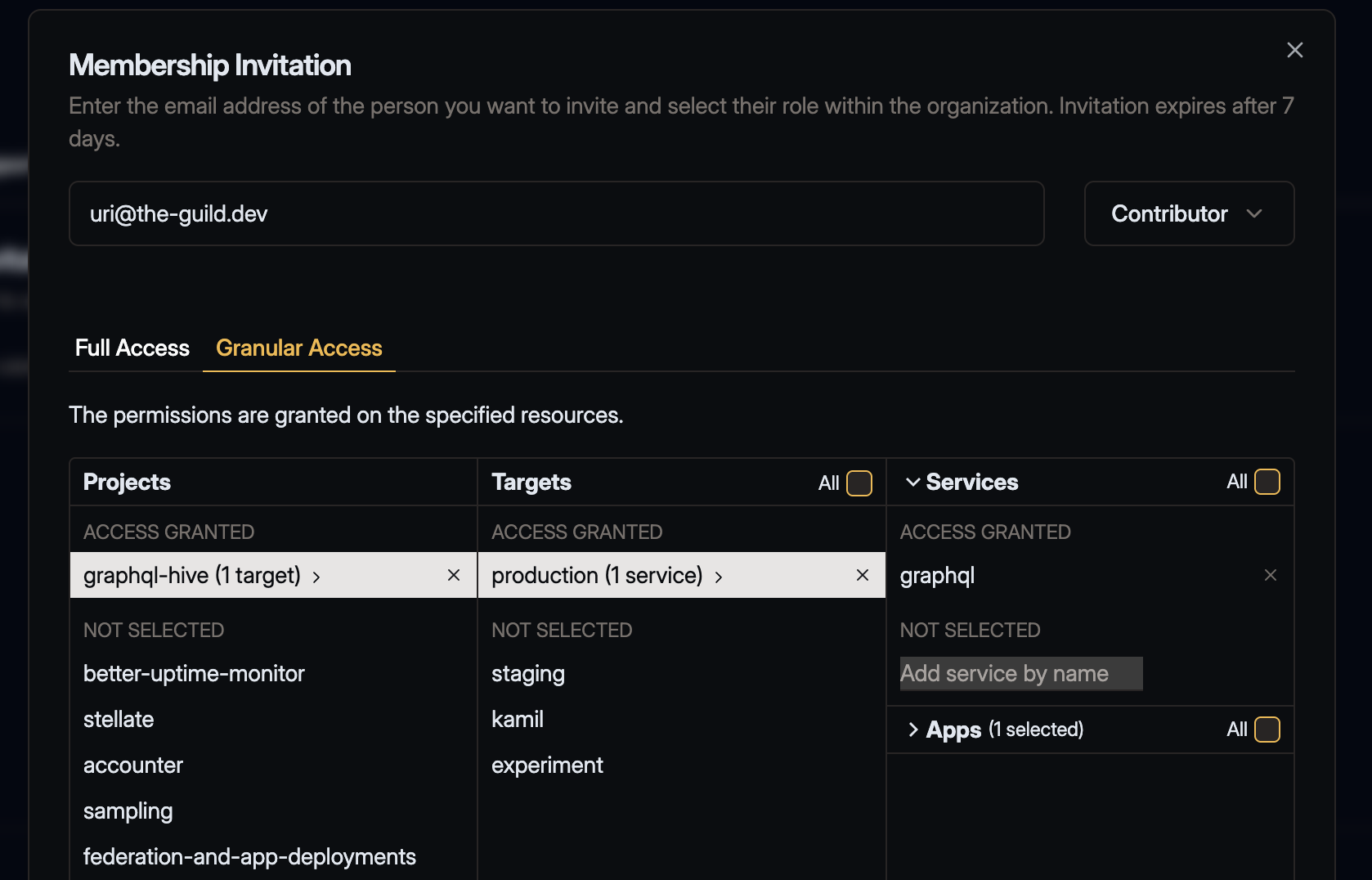Enable the All checkbox for Services

coord(1268,483)
